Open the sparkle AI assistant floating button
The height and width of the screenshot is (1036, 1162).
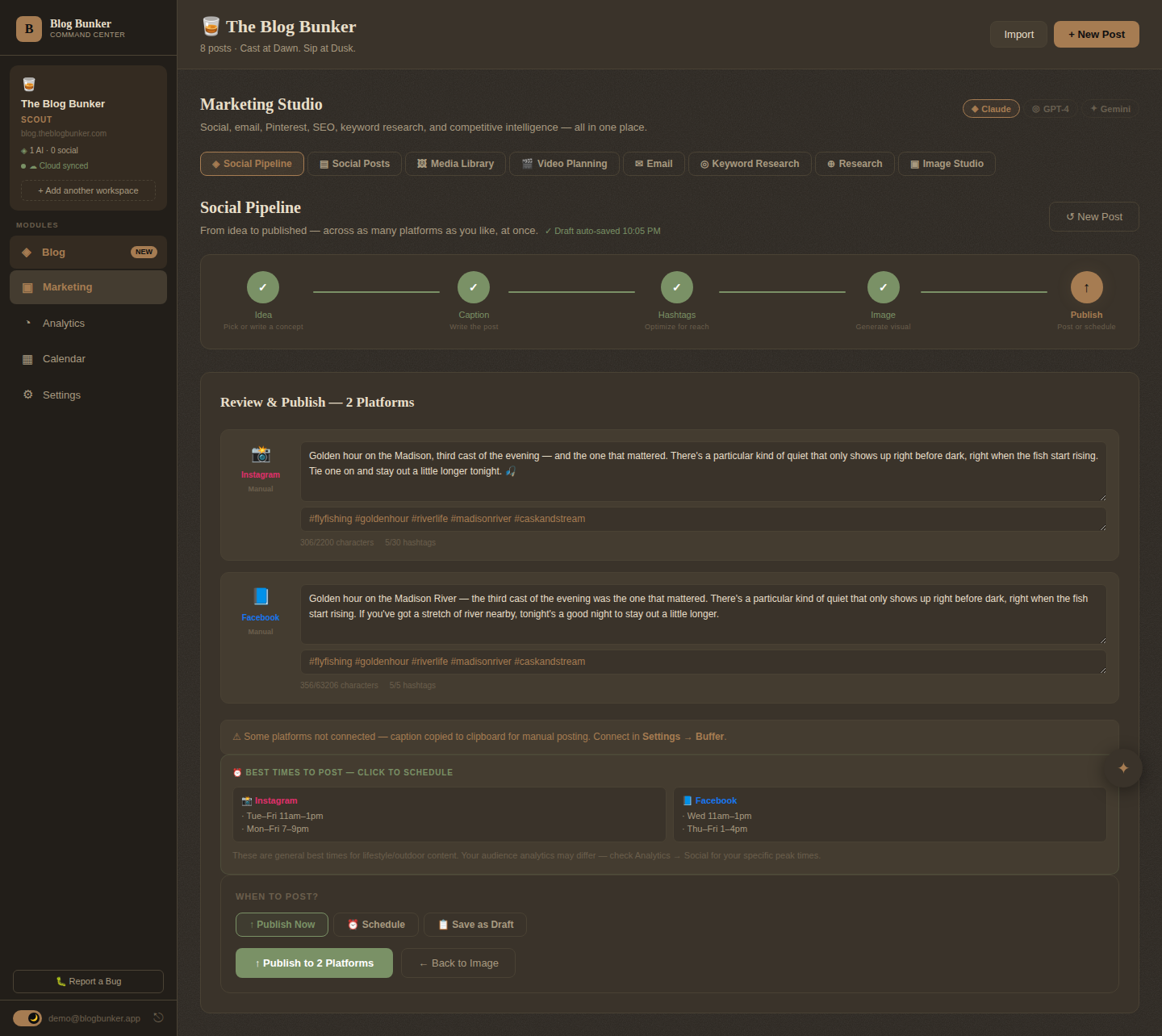coord(1122,768)
